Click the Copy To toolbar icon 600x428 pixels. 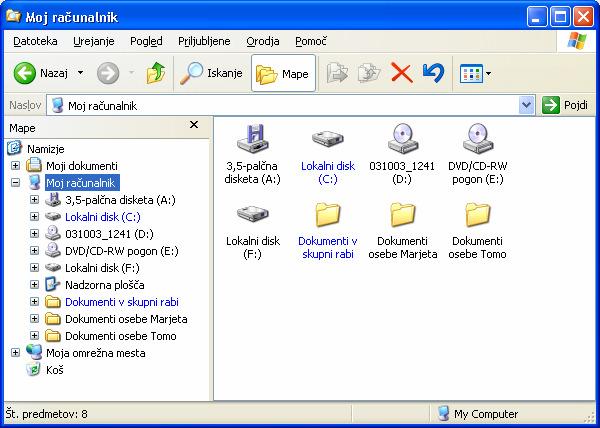369,73
